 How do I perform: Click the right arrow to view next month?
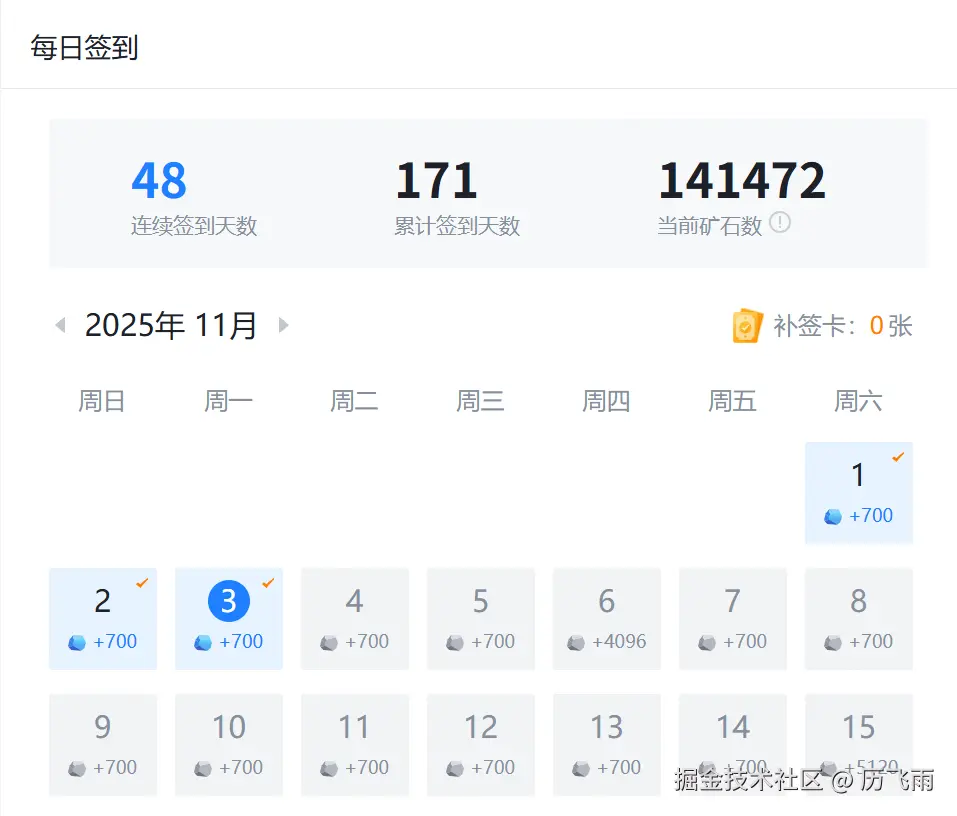point(283,324)
